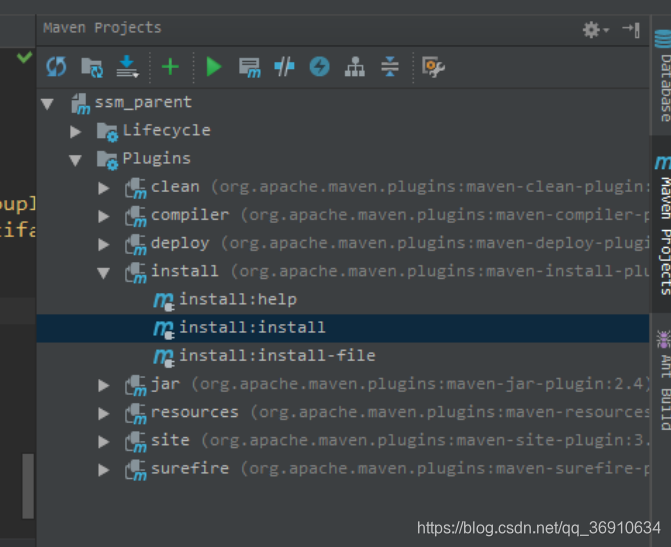Click the clean plugin label
671x547 pixels.
175,187
